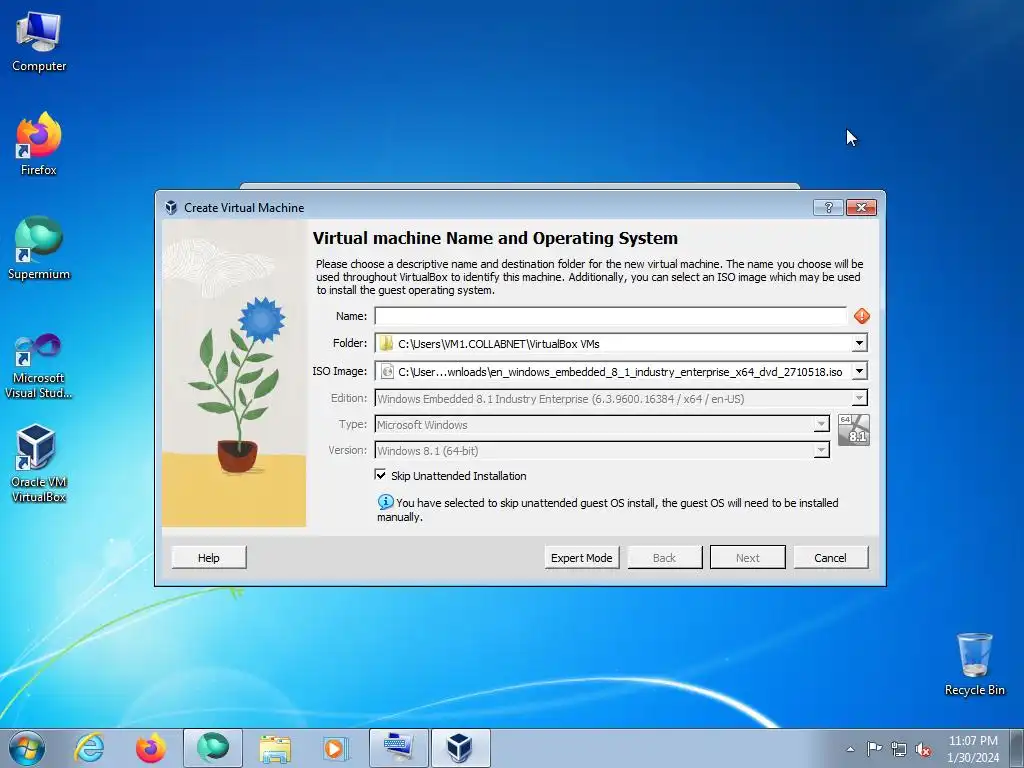Image resolution: width=1024 pixels, height=768 pixels.
Task: Click the Help button
Action: point(209,558)
